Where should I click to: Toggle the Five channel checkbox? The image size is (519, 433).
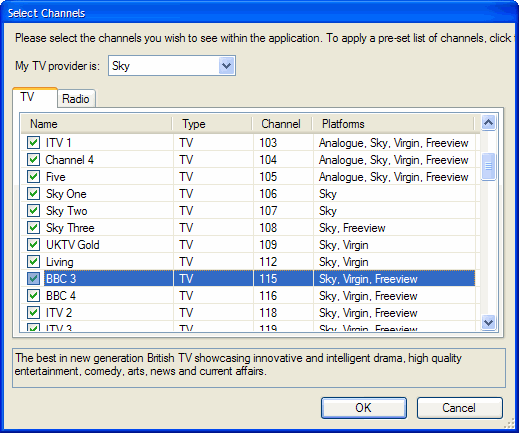33,177
